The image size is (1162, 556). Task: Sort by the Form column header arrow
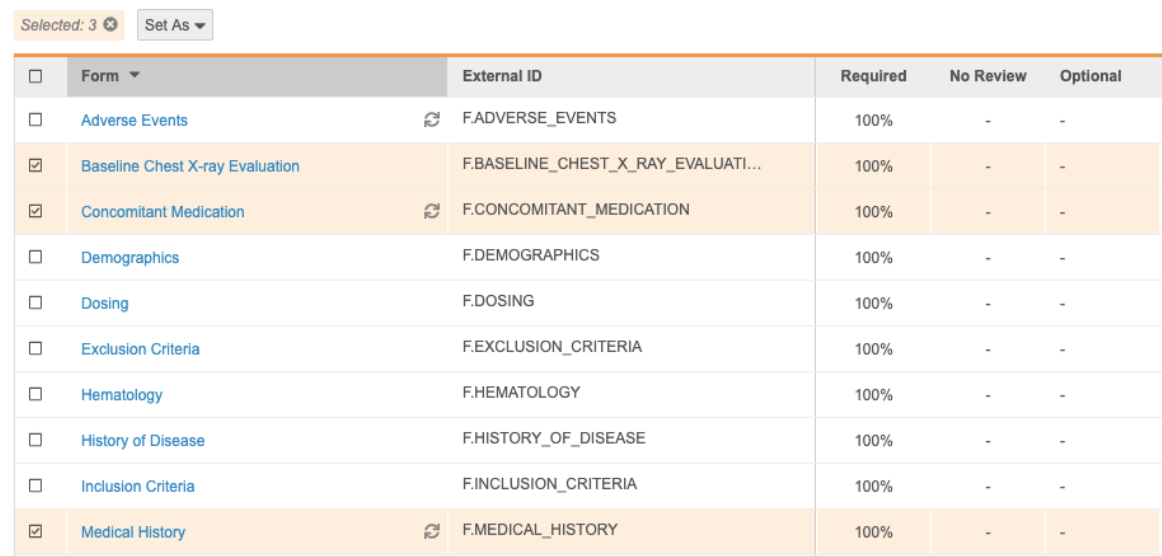(x=135, y=76)
